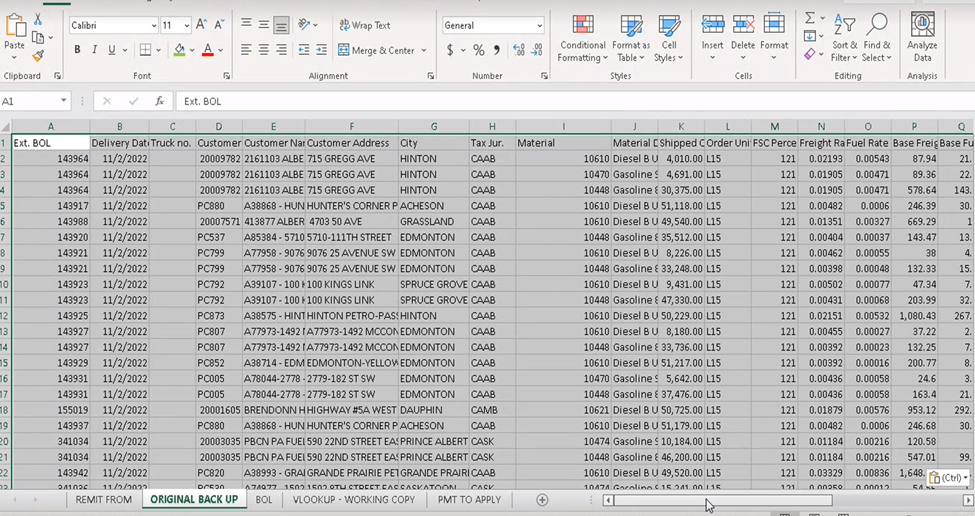Apply the yellow Fill Color bucket
Viewport: 975px width, 516px height.
pos(179,50)
